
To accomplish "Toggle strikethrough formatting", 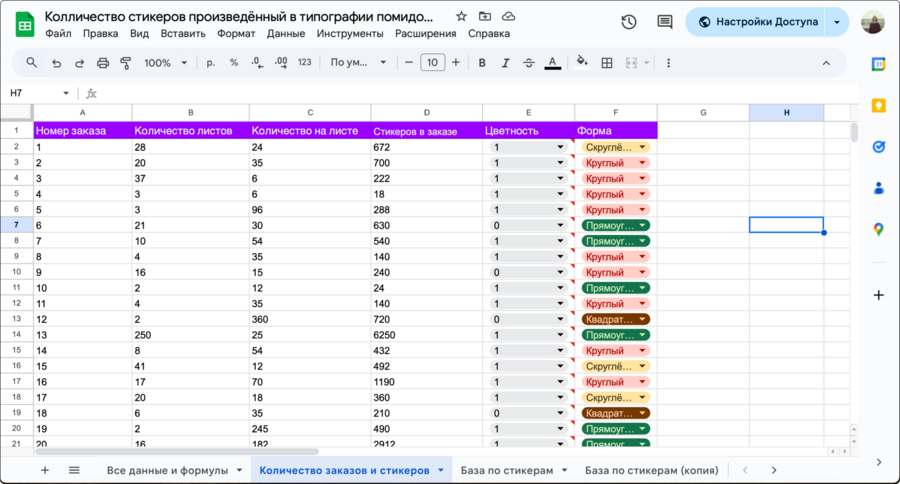I will 528,63.
